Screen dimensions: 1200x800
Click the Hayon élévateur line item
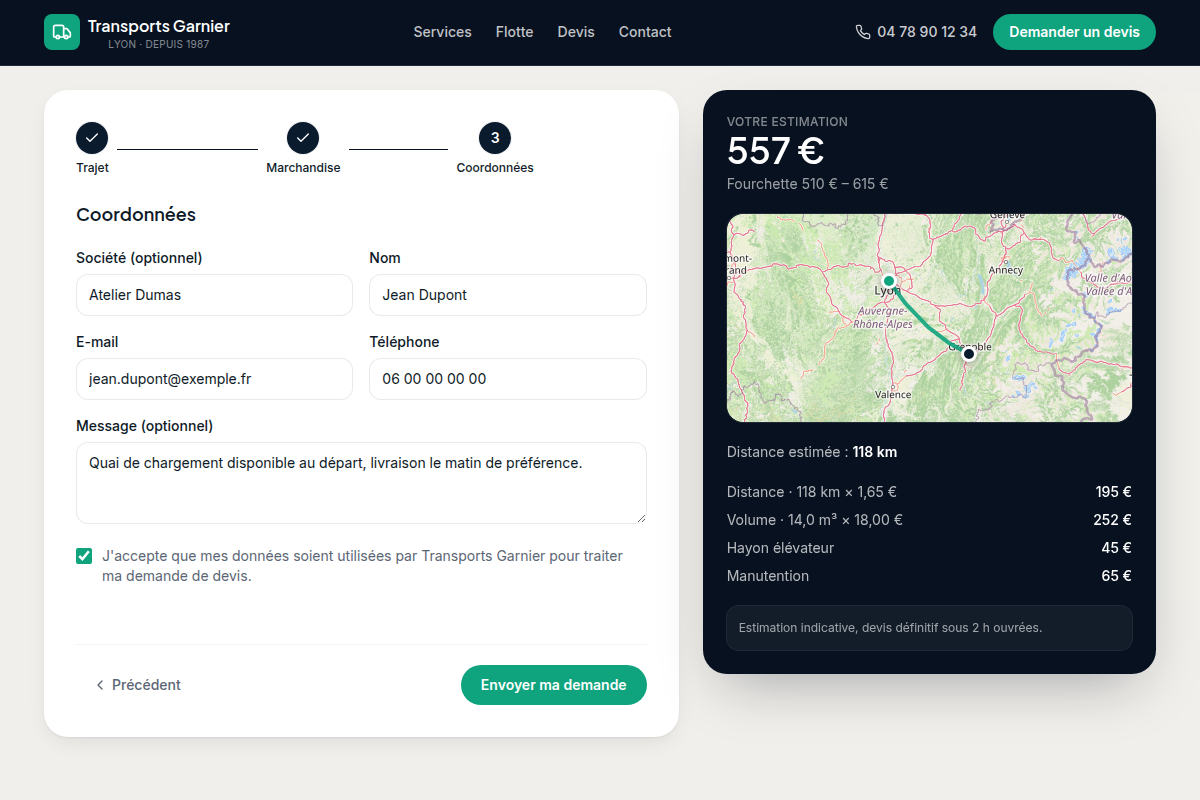[929, 548]
